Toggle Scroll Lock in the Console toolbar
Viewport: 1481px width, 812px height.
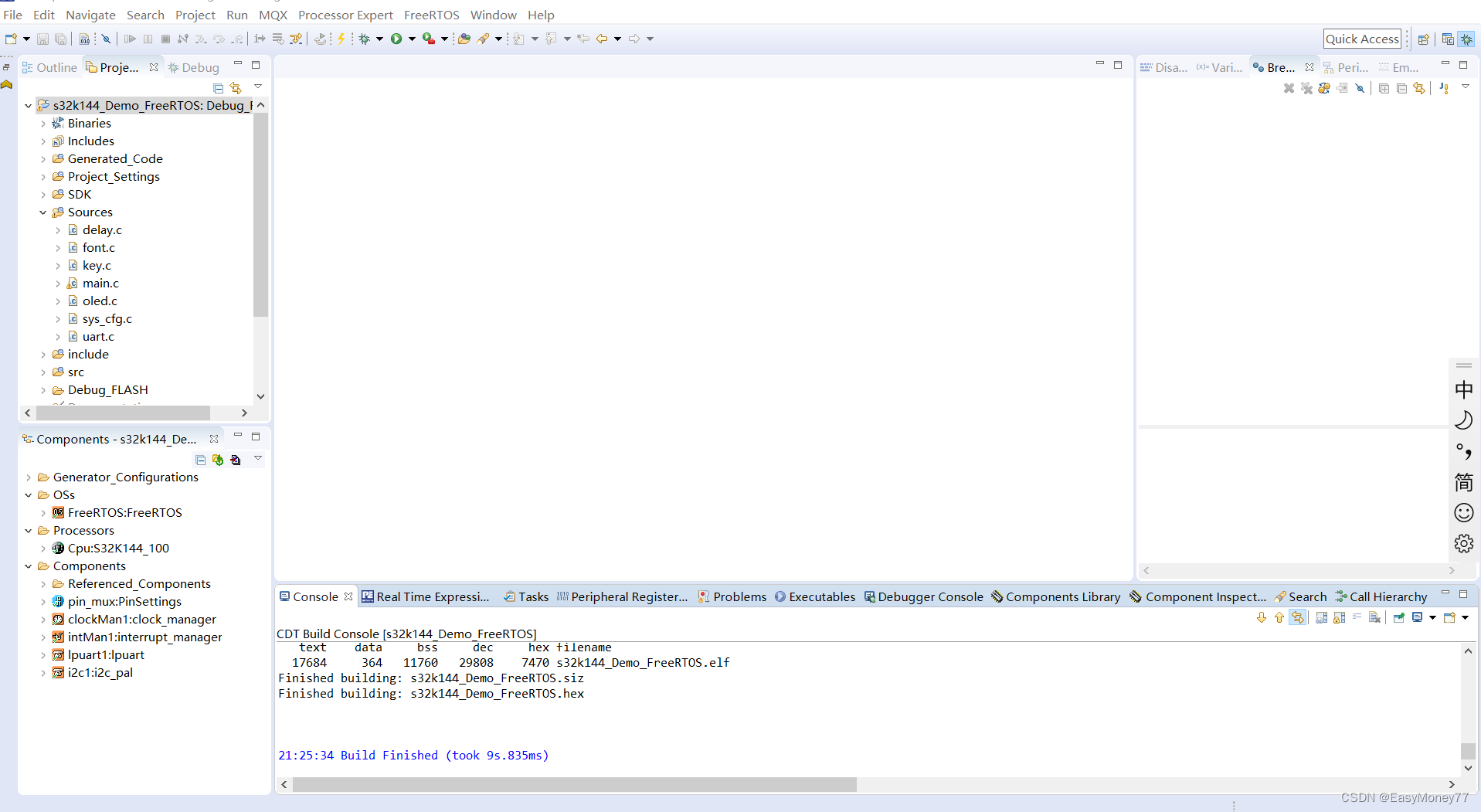1340,618
